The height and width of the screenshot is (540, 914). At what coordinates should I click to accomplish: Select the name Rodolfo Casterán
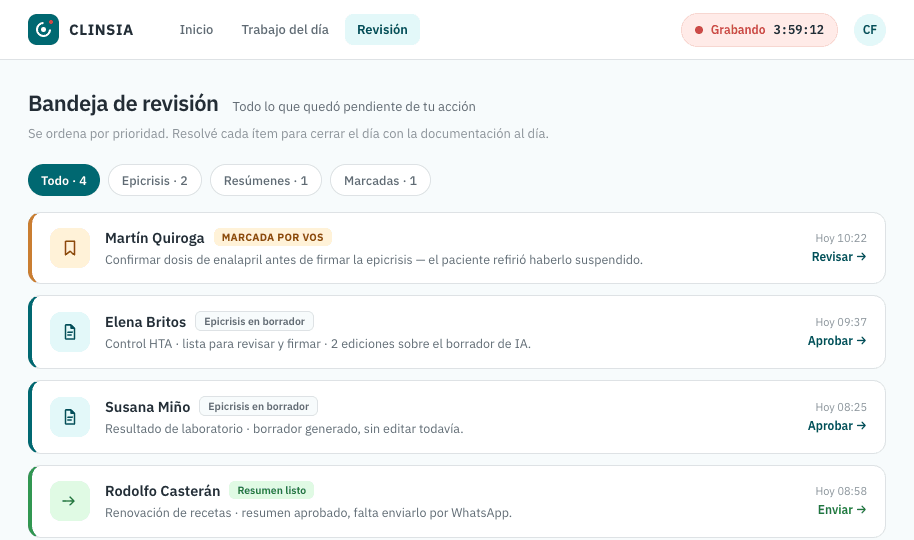click(x=163, y=491)
